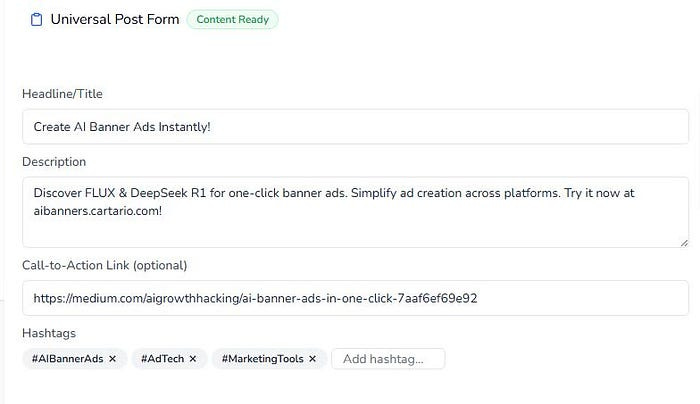Focus the Call-to-Action Link URL field
Image resolution: width=700 pixels, height=404 pixels.
coord(355,298)
